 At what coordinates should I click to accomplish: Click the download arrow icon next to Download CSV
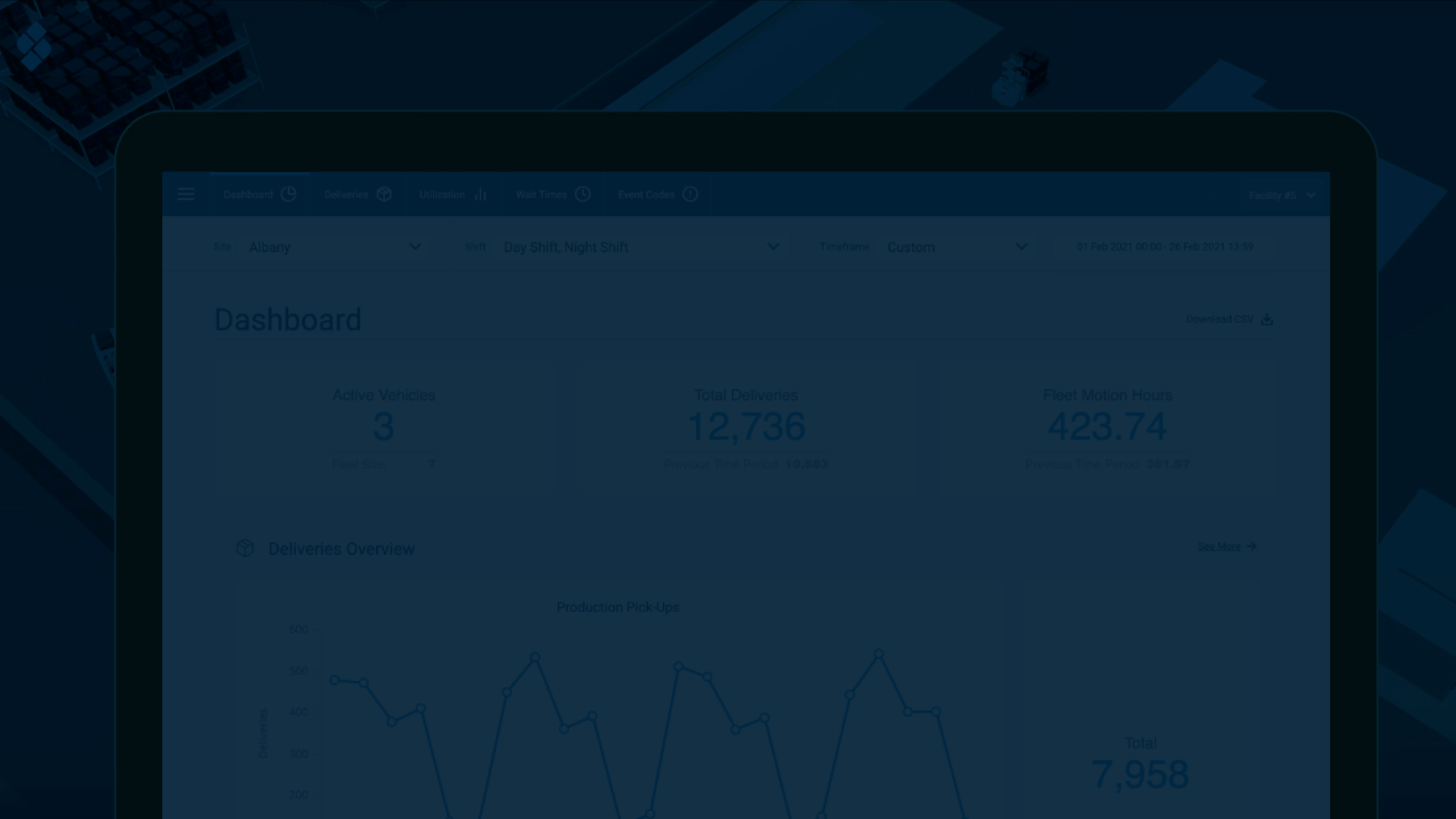click(x=1266, y=319)
